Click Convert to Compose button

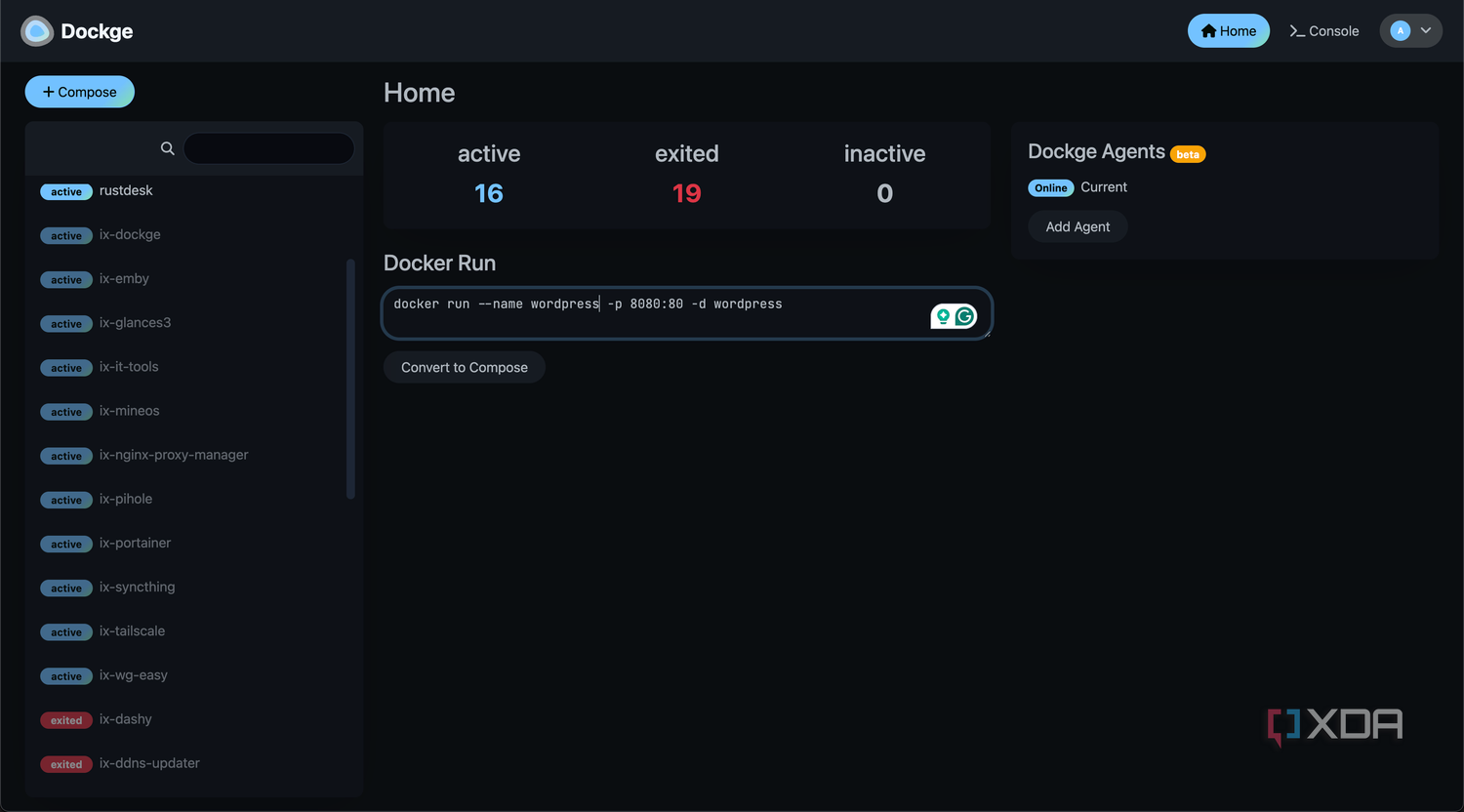click(465, 367)
